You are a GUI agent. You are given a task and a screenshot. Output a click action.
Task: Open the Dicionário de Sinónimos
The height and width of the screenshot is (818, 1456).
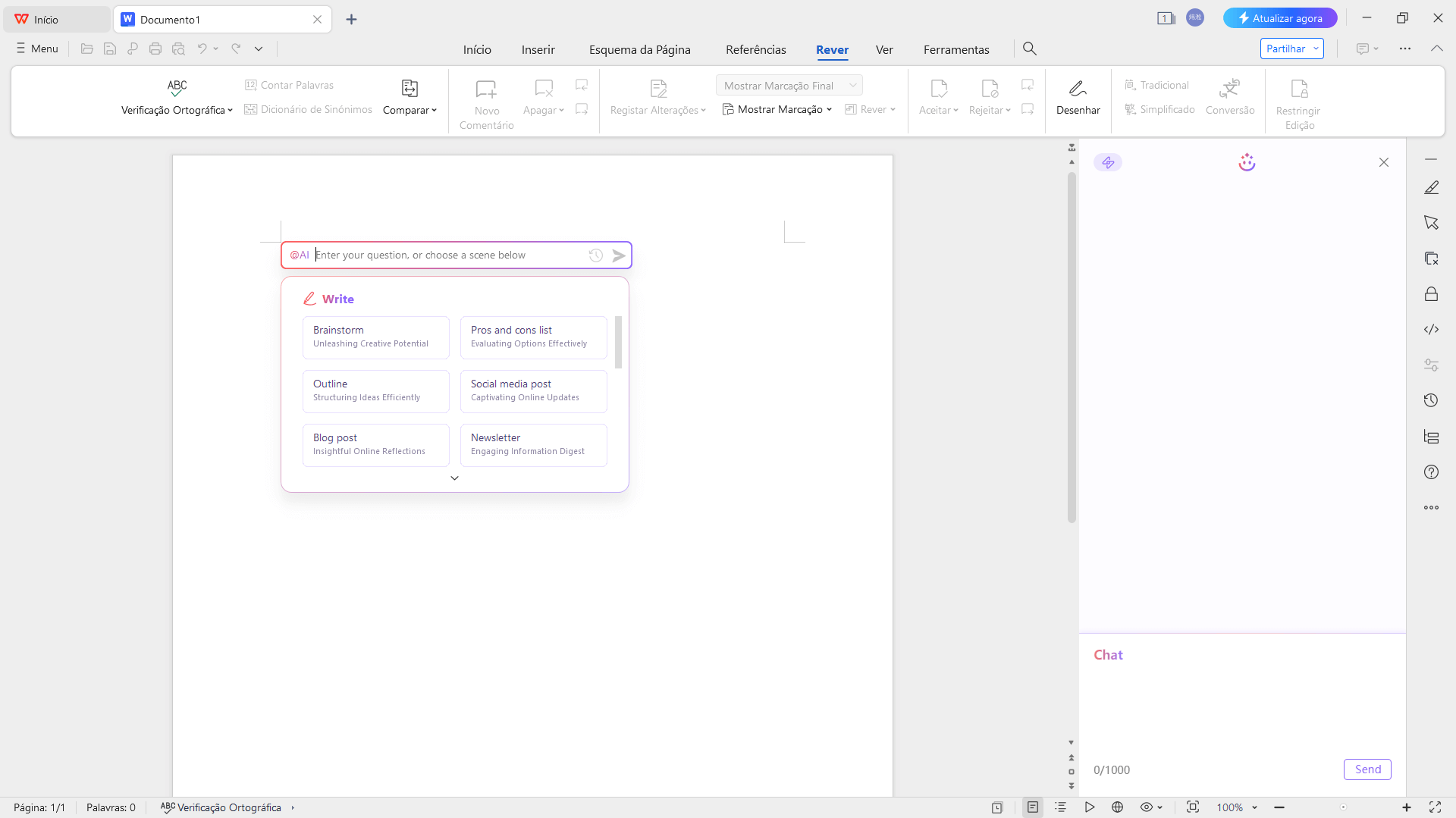click(x=308, y=109)
